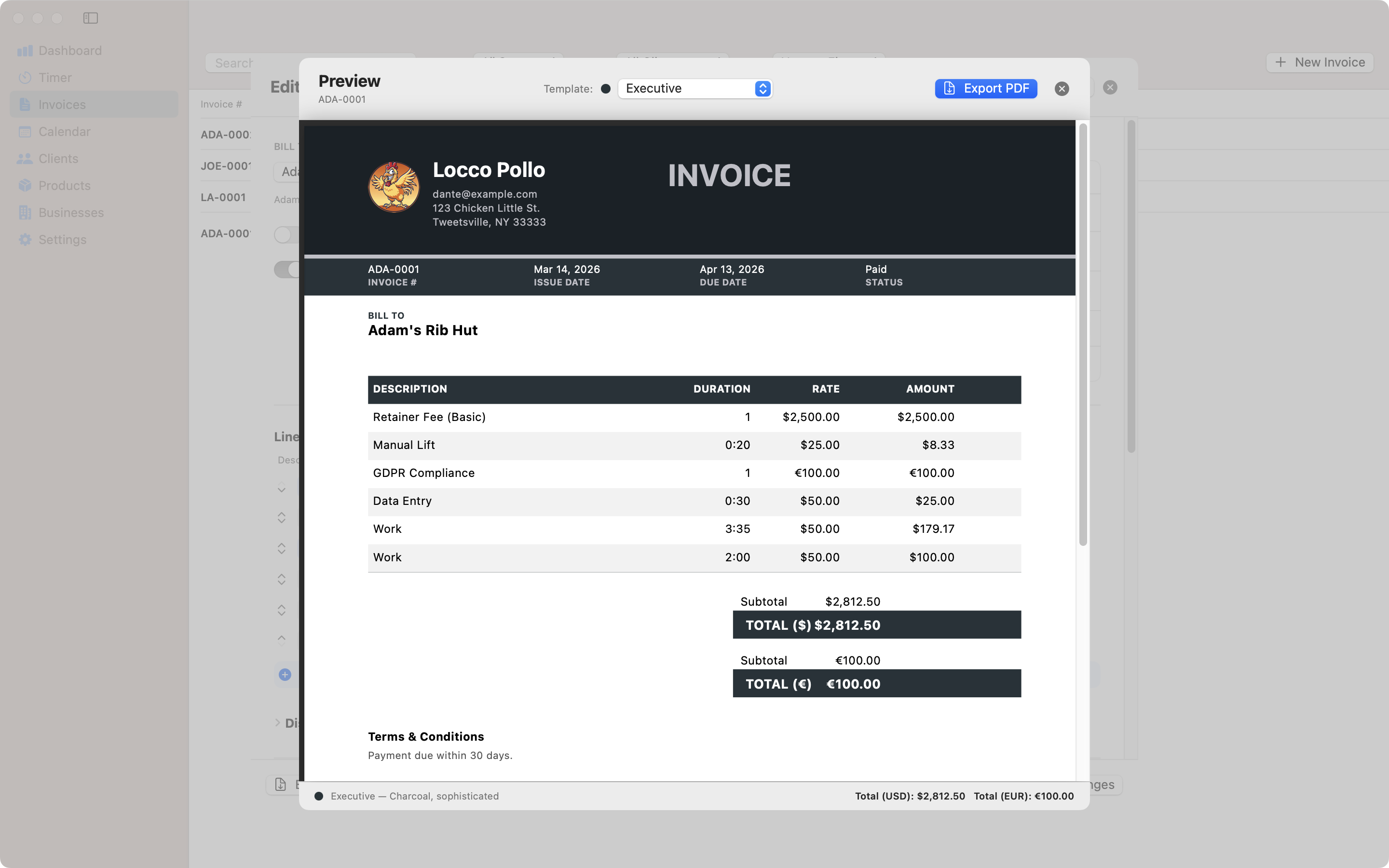Screen dimensions: 1389x868
Task: Click the Mar 14, 2026 issue date
Action: [x=567, y=269]
